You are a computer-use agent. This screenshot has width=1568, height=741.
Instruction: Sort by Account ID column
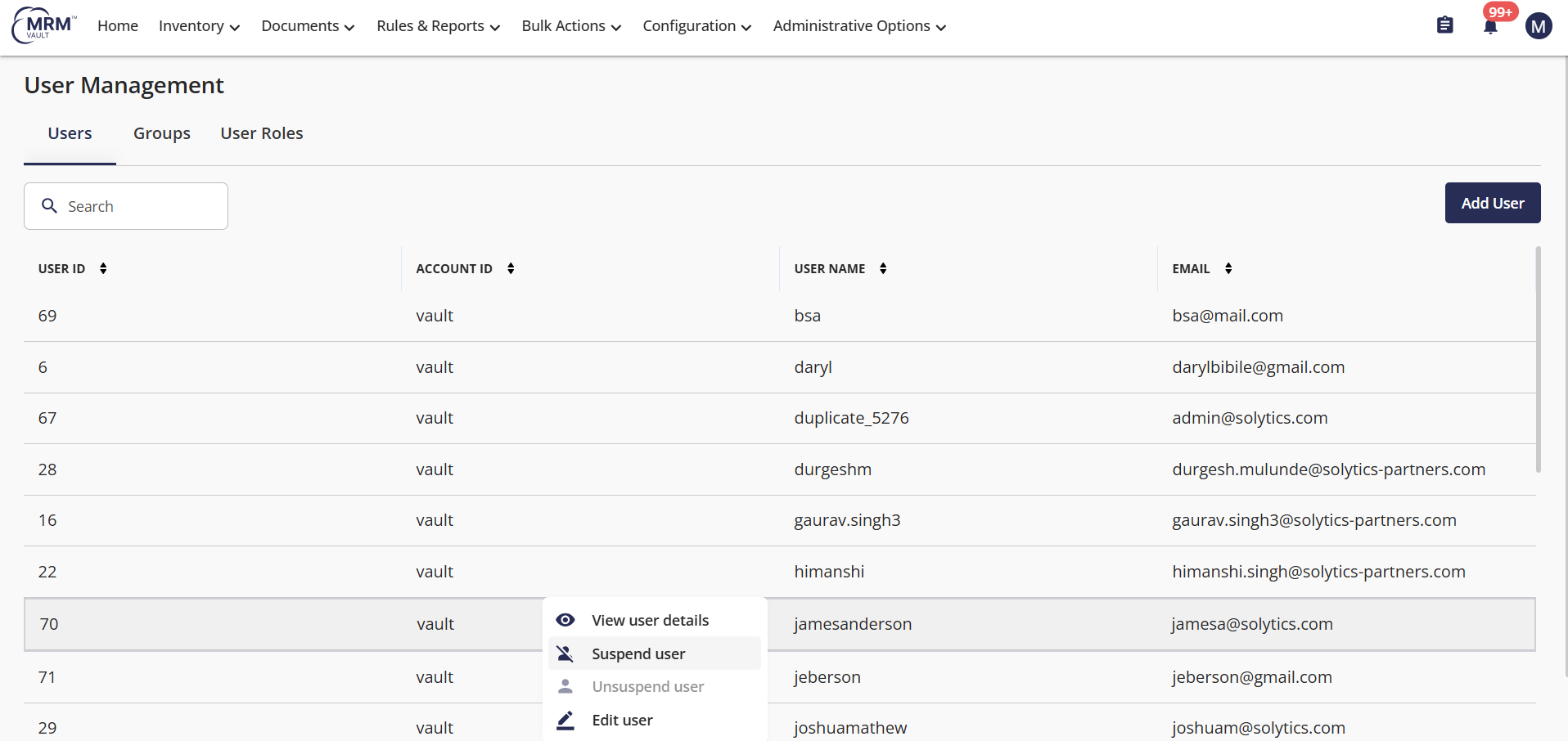click(511, 268)
